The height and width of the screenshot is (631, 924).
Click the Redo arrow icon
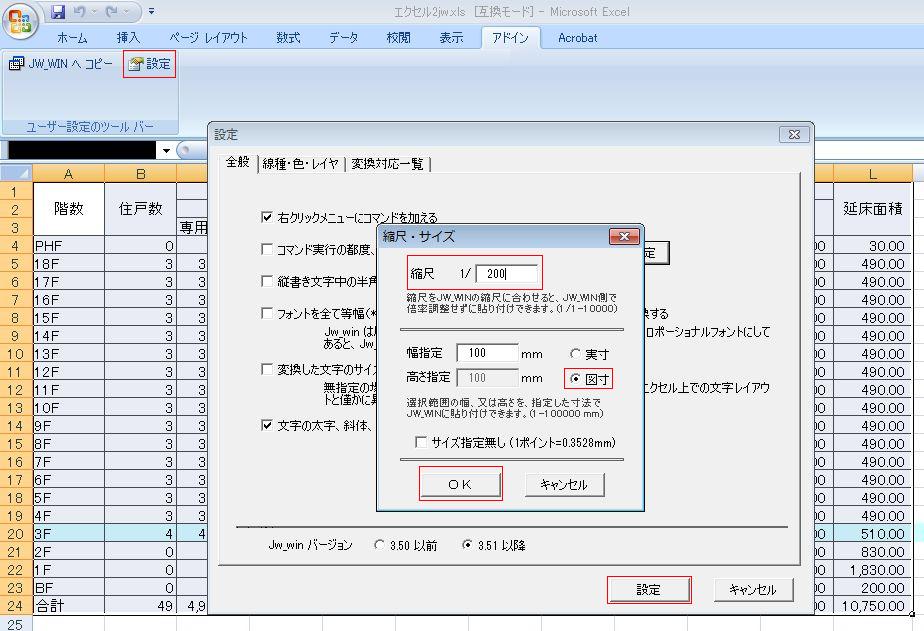(x=112, y=12)
